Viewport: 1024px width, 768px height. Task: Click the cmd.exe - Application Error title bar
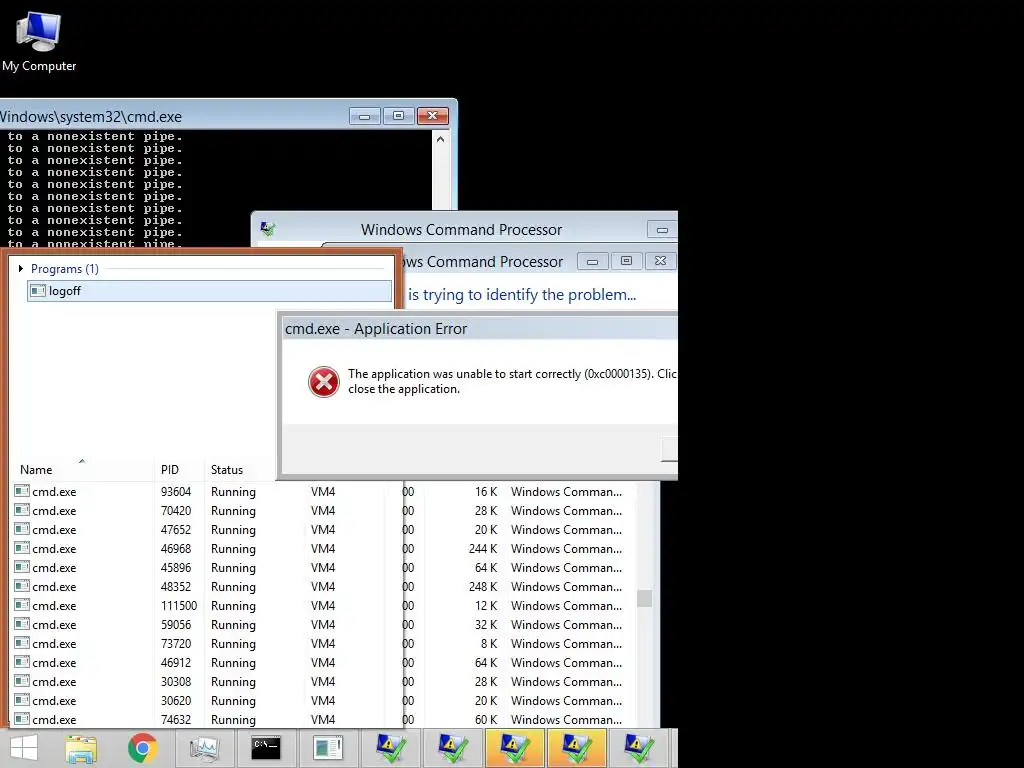[x=480, y=328]
